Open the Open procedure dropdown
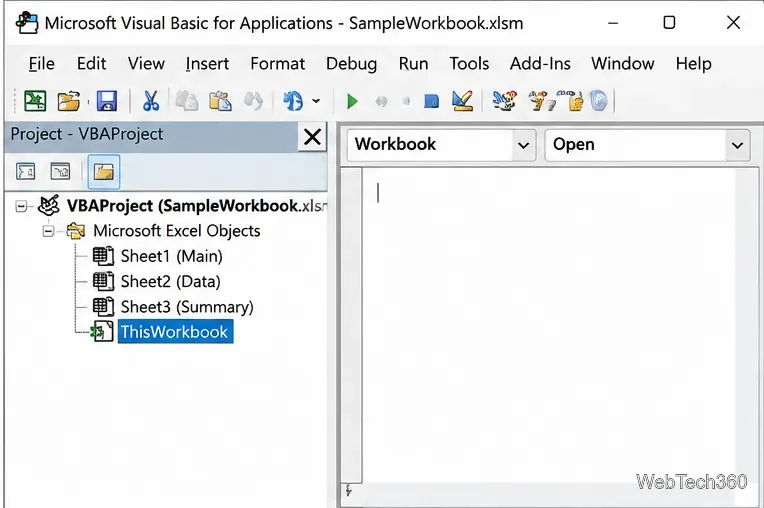 [x=737, y=145]
